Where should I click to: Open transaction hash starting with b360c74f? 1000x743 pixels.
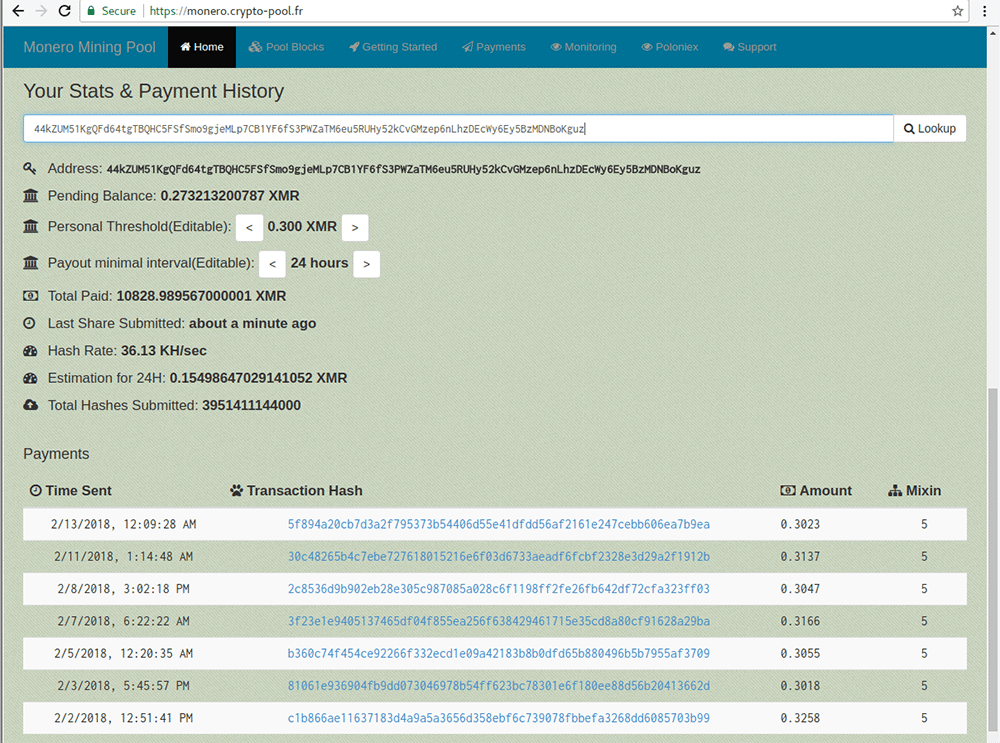[x=498, y=654]
